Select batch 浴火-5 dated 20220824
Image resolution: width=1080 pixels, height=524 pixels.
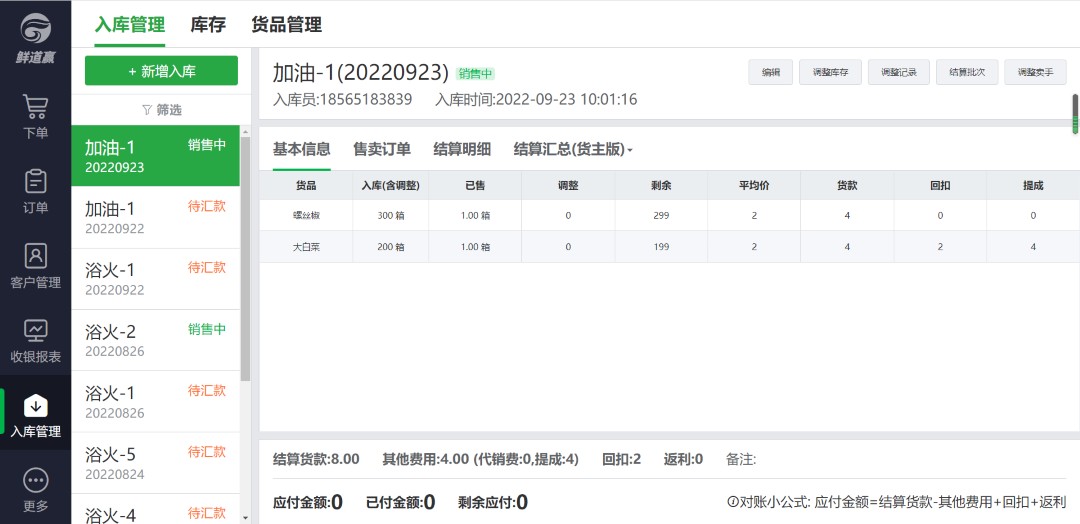click(x=156, y=463)
